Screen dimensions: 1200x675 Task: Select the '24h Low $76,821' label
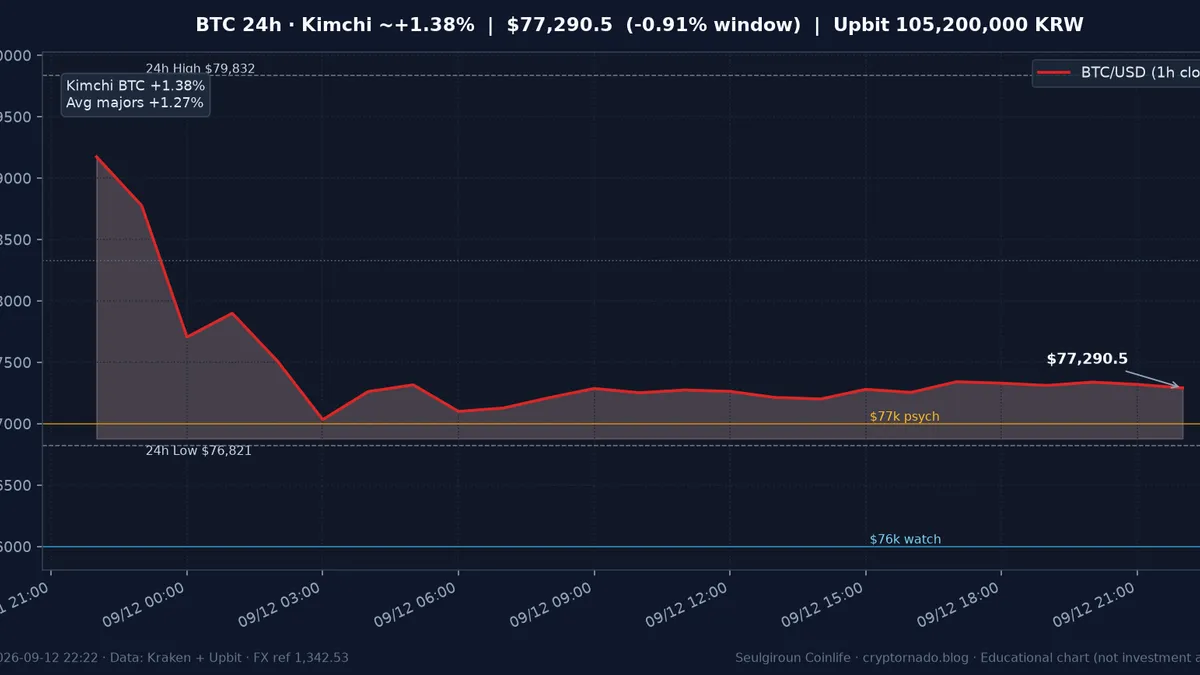199,451
